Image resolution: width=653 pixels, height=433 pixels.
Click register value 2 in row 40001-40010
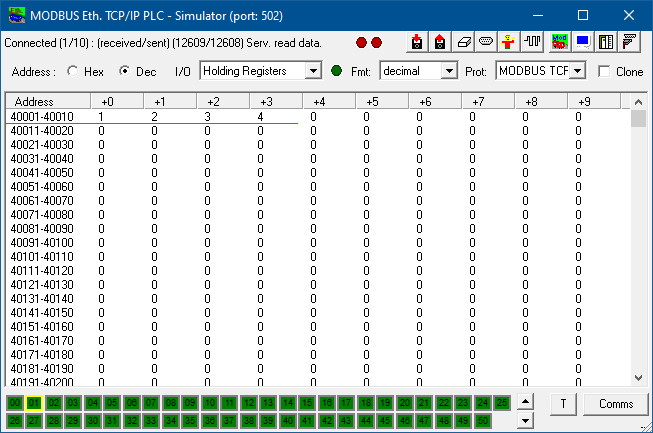click(x=154, y=117)
